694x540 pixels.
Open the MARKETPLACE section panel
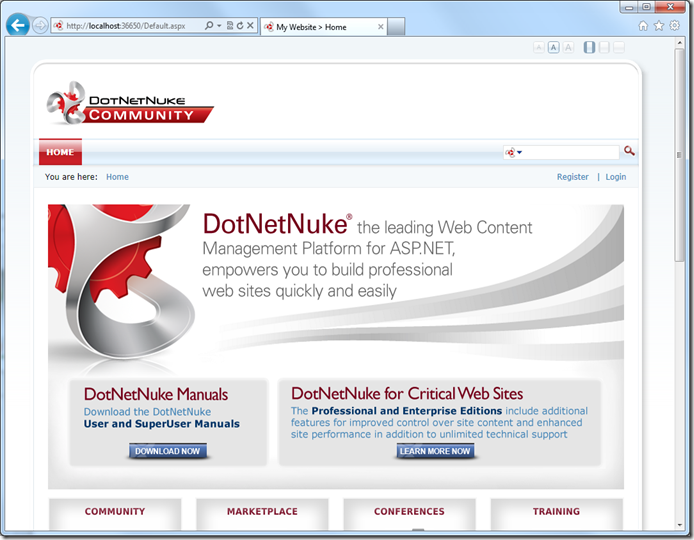point(262,512)
